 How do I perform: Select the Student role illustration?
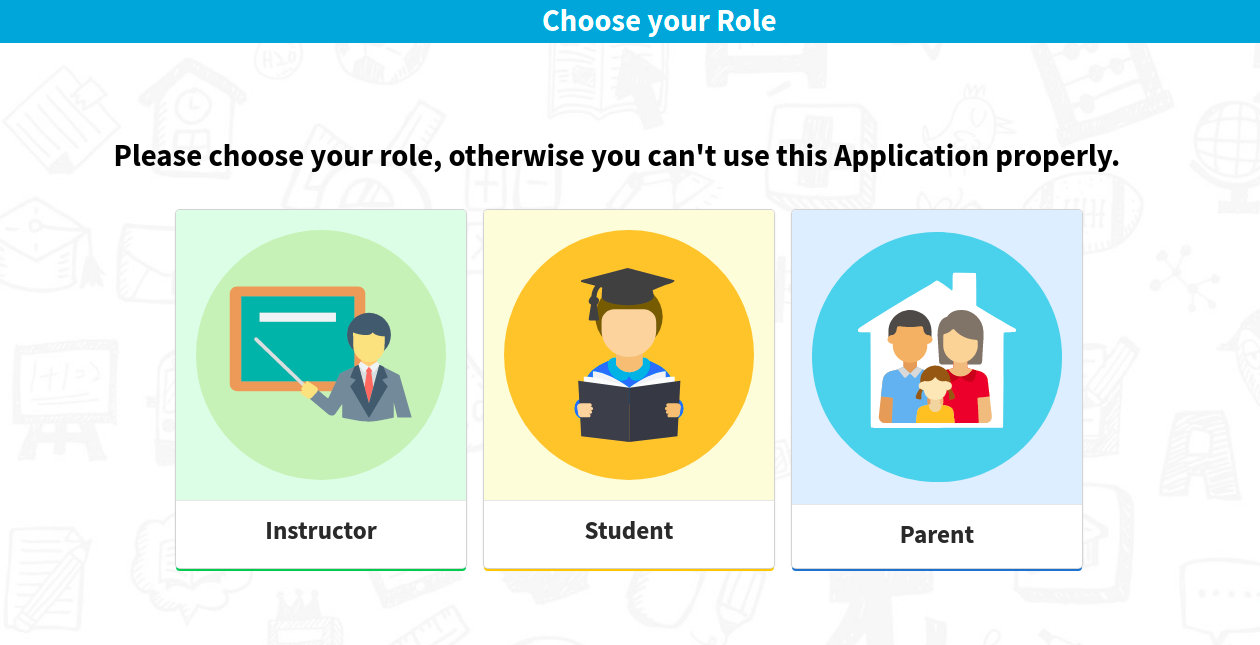tap(629, 355)
